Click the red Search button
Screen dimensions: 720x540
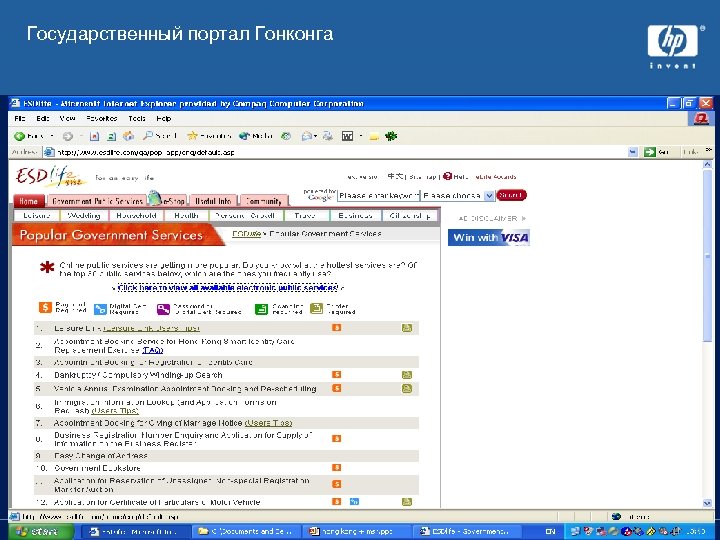coord(511,195)
